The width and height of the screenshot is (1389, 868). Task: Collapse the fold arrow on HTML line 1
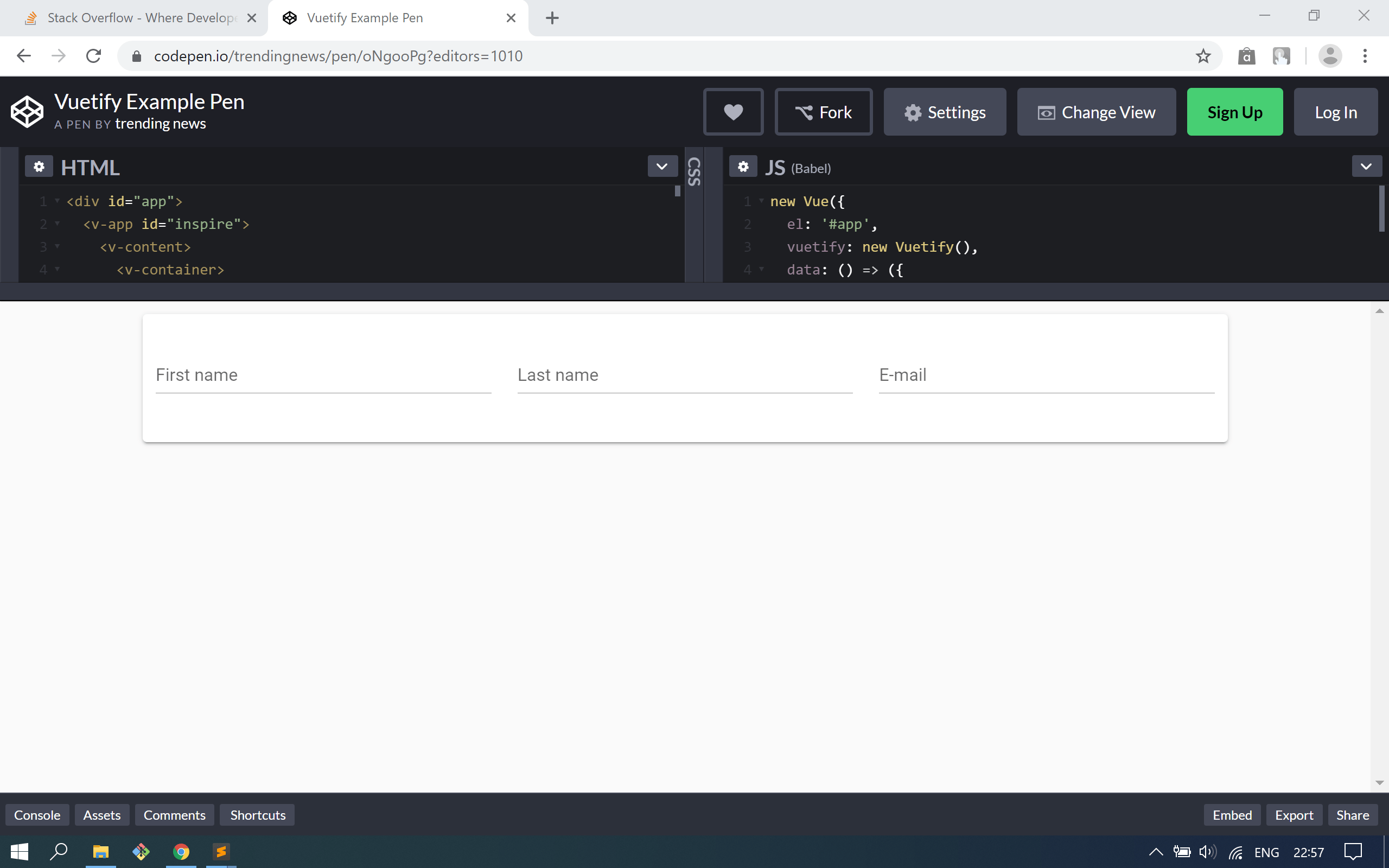pos(58,201)
